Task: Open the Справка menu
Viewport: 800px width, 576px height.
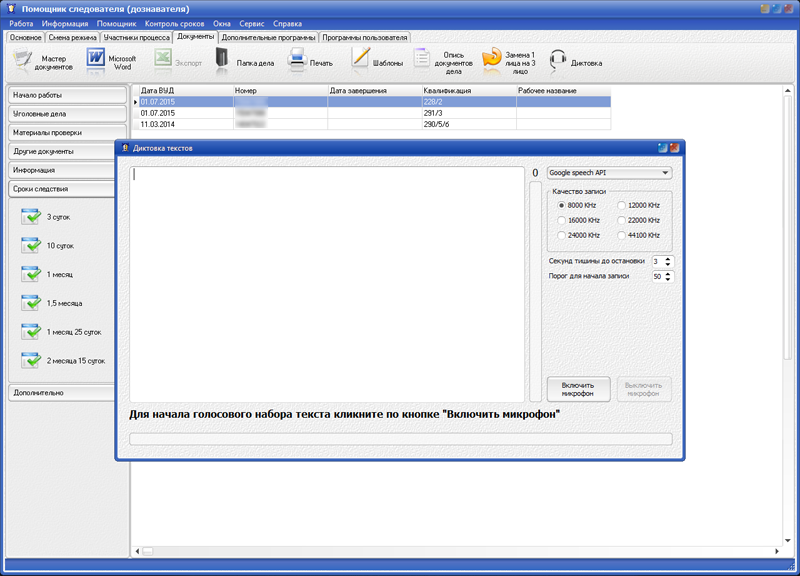Action: [x=287, y=23]
